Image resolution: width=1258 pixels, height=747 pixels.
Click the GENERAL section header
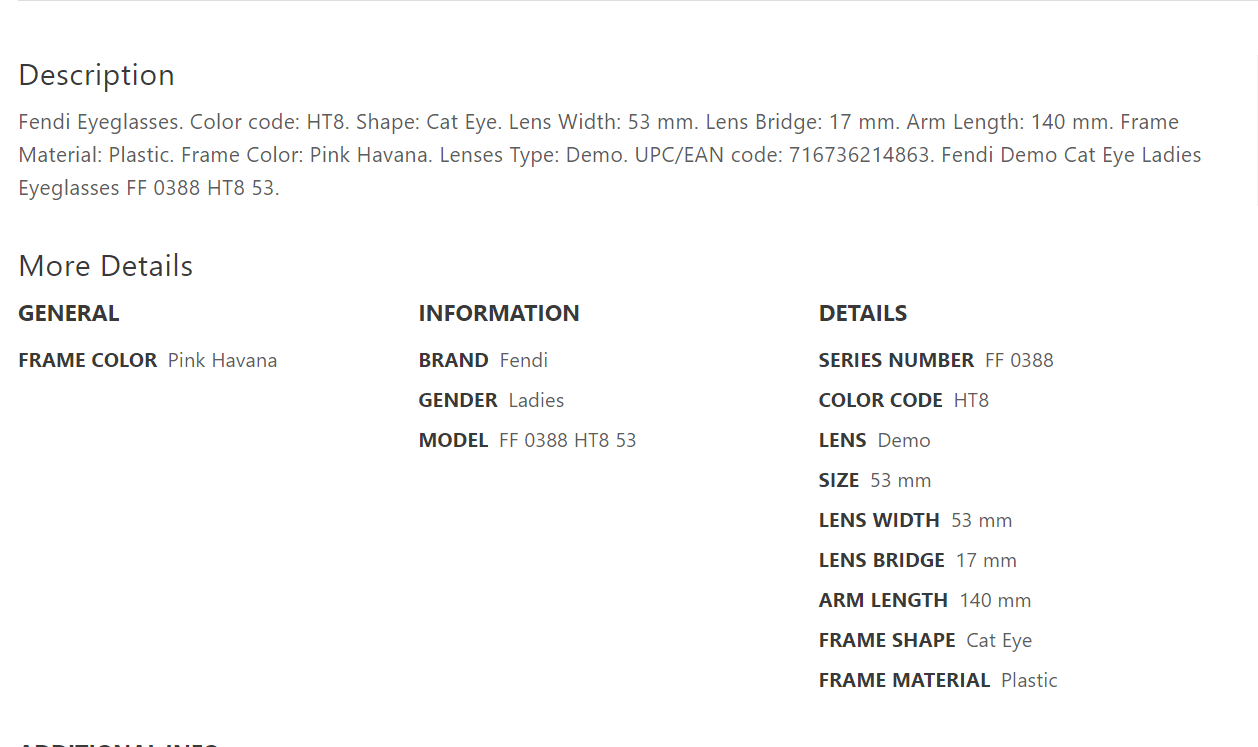pyautogui.click(x=68, y=313)
